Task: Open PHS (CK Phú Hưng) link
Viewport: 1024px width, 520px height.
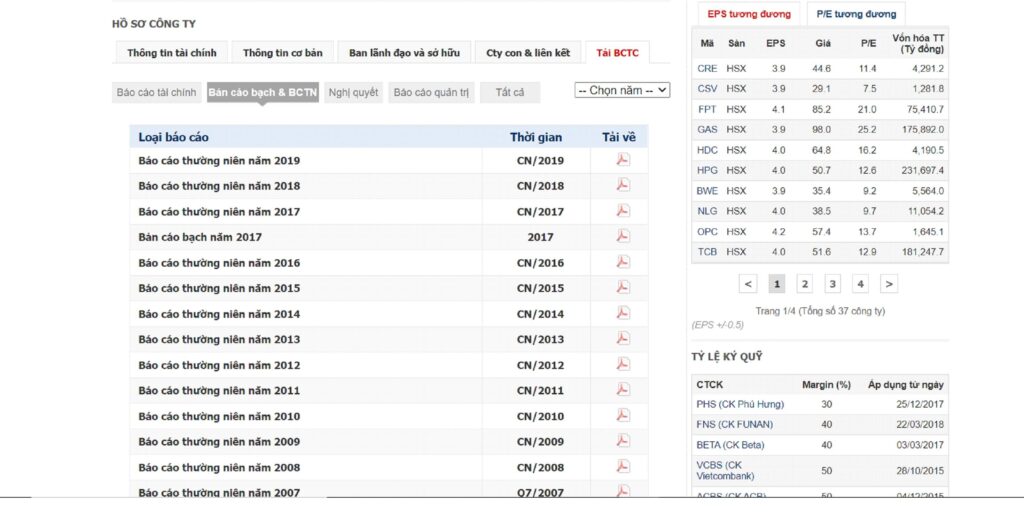Action: click(x=740, y=404)
